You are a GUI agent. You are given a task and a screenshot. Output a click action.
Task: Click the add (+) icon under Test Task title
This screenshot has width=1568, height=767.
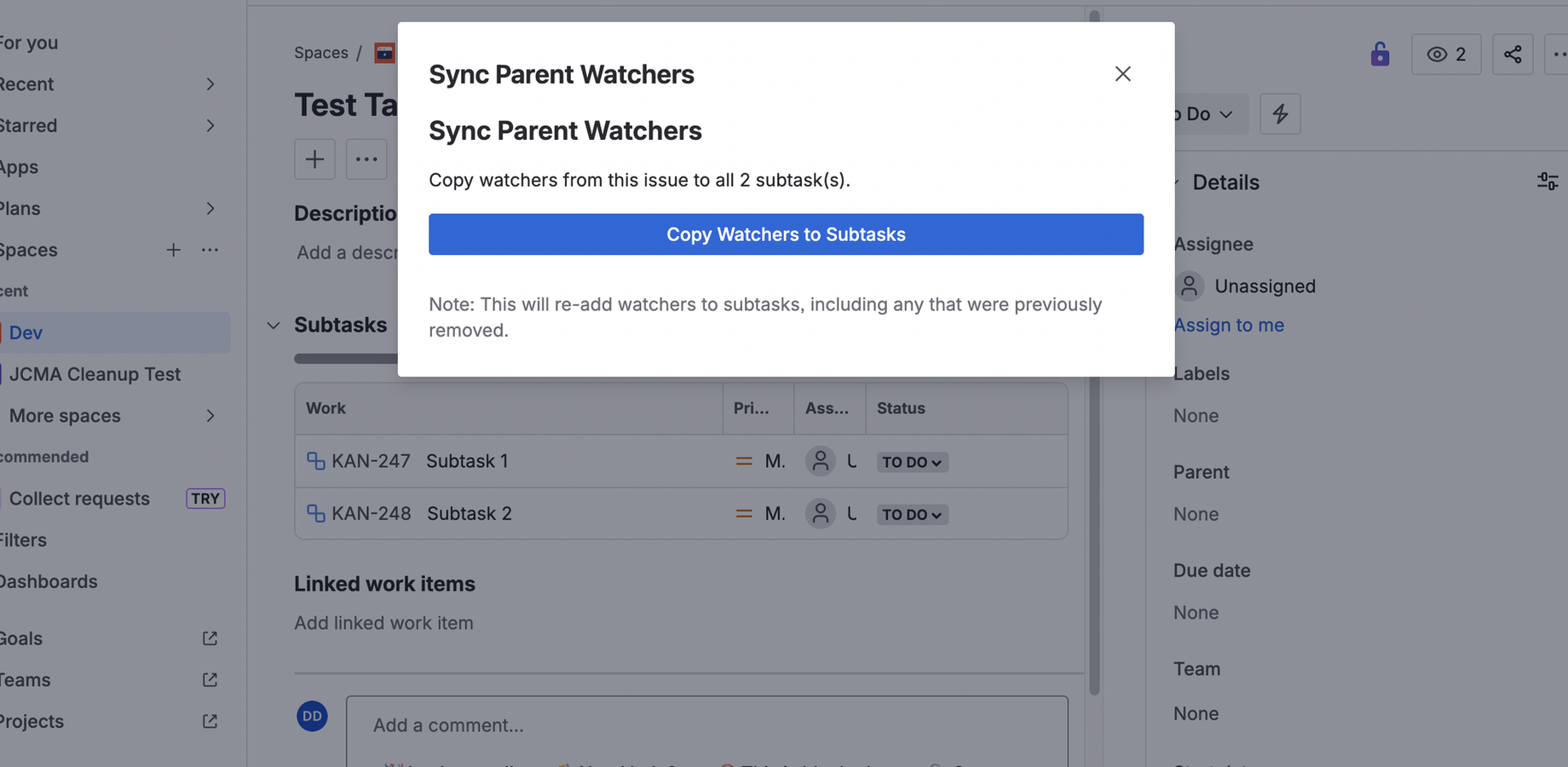(x=314, y=159)
